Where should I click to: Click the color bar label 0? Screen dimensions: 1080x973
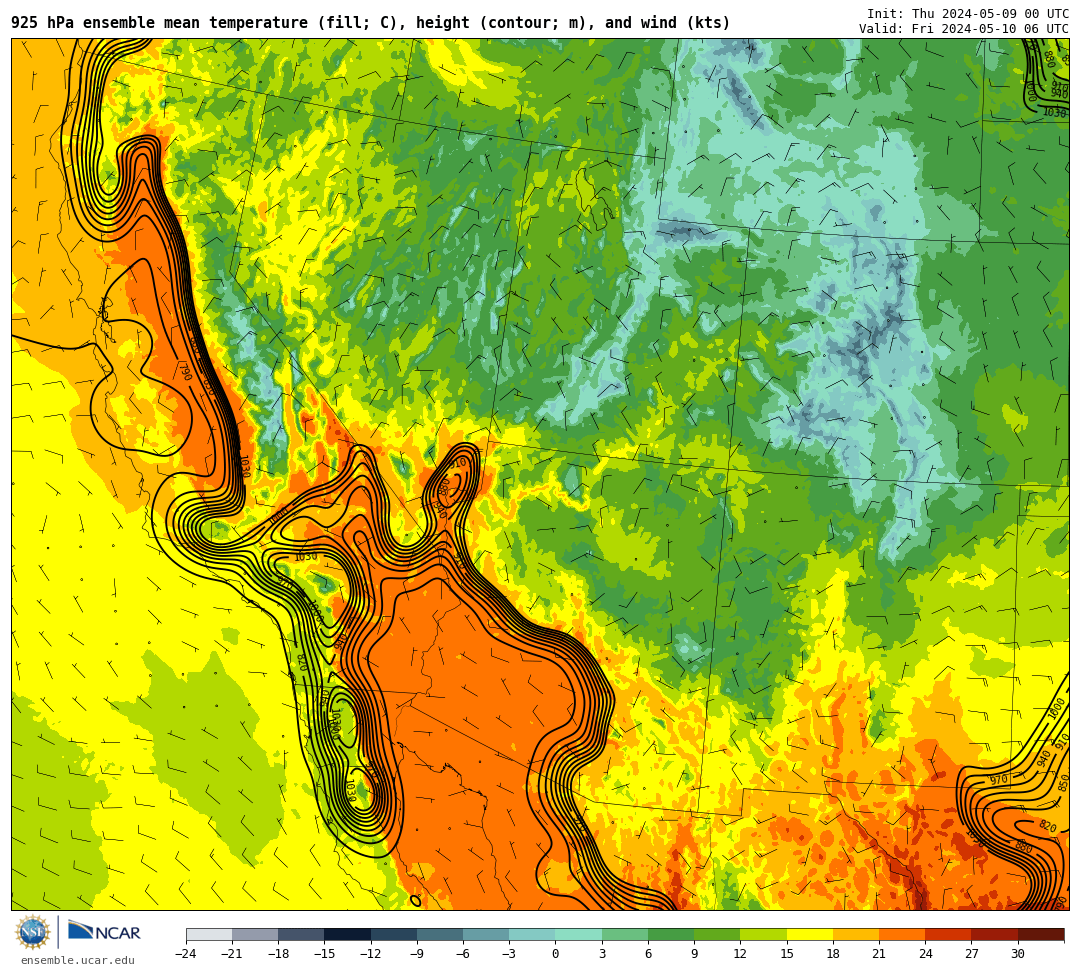click(x=555, y=954)
